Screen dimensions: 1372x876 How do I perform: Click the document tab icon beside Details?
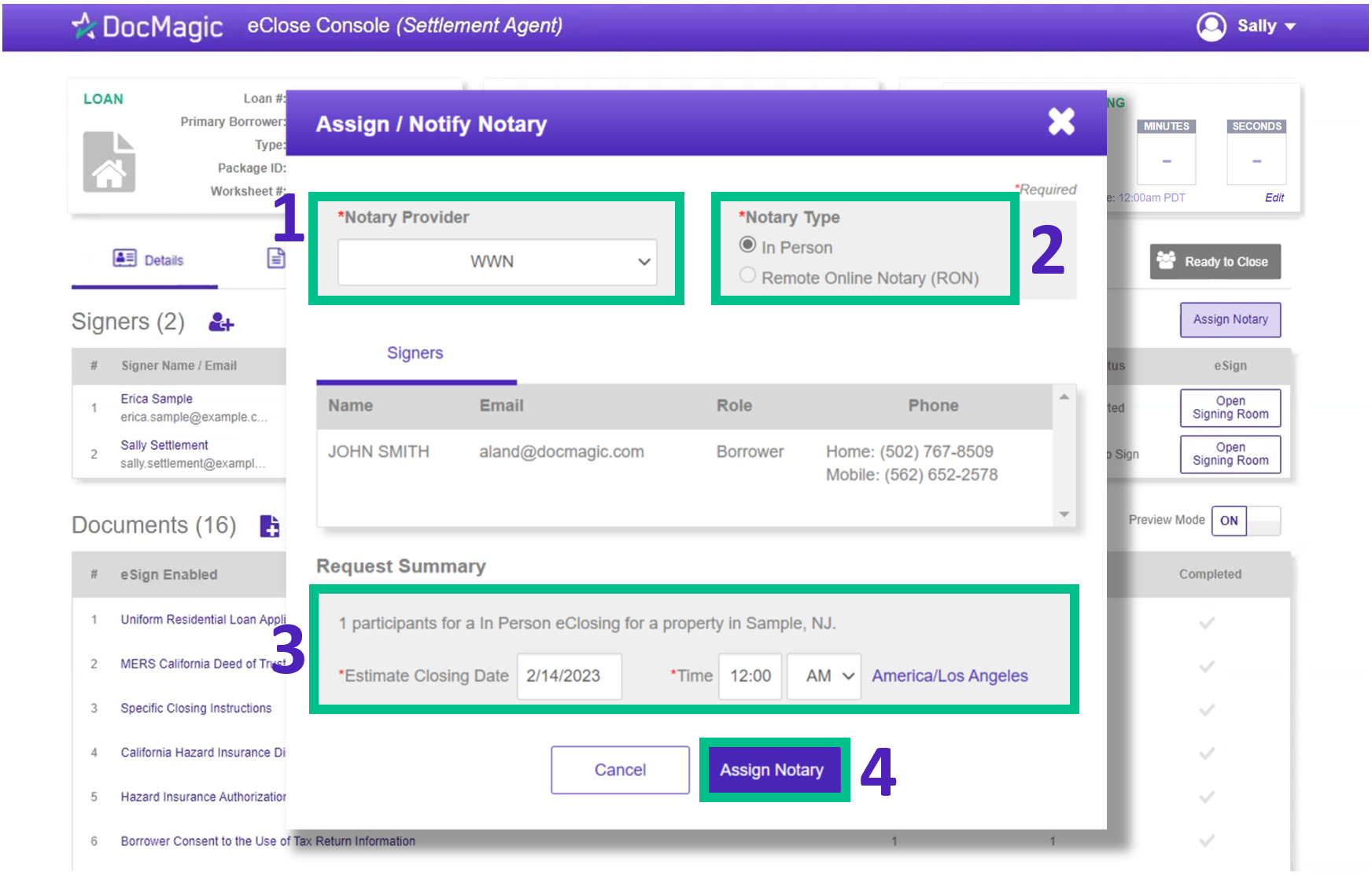pyautogui.click(x=276, y=258)
